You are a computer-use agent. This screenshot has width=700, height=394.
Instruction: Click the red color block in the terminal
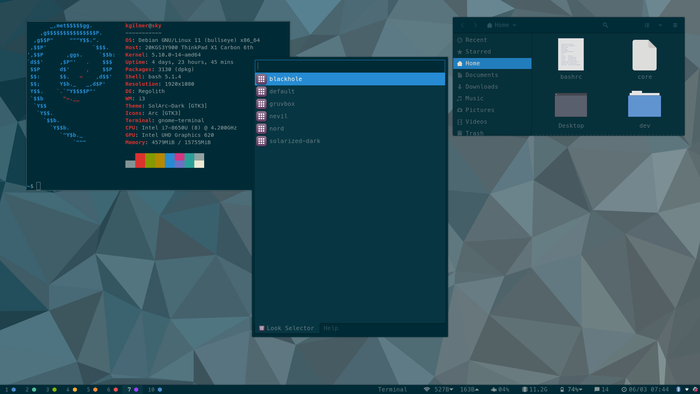[x=140, y=161]
